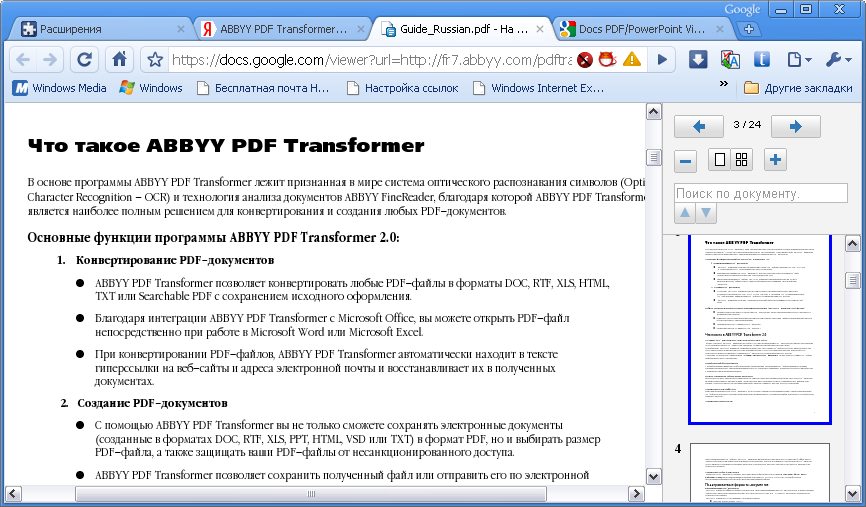Screen dimensions: 866x507
Task: Go forward with browser forward arrow
Action: pyautogui.click(x=50, y=60)
